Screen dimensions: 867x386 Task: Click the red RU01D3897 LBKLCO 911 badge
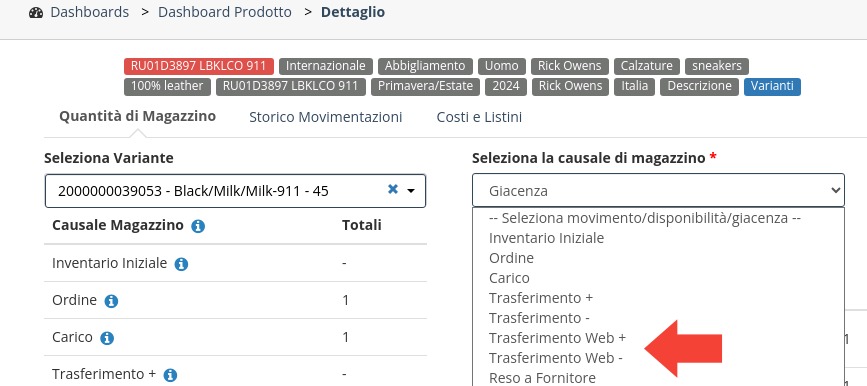[x=199, y=66]
